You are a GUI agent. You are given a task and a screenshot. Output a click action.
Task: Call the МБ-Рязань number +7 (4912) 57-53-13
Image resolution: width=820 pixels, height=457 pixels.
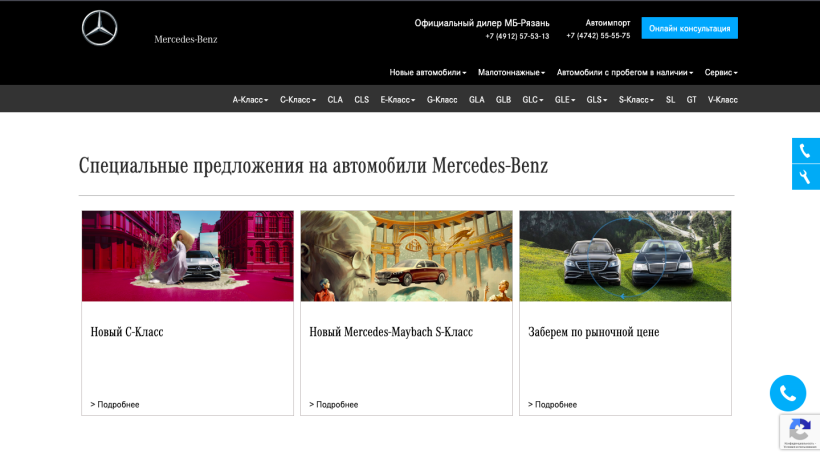(x=517, y=36)
